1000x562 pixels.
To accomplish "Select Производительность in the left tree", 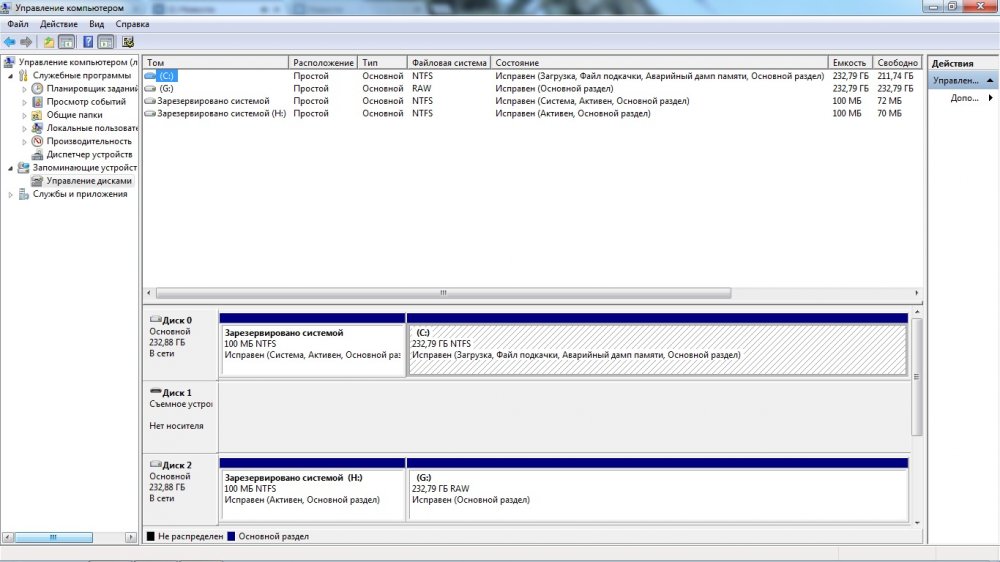I will (x=88, y=141).
